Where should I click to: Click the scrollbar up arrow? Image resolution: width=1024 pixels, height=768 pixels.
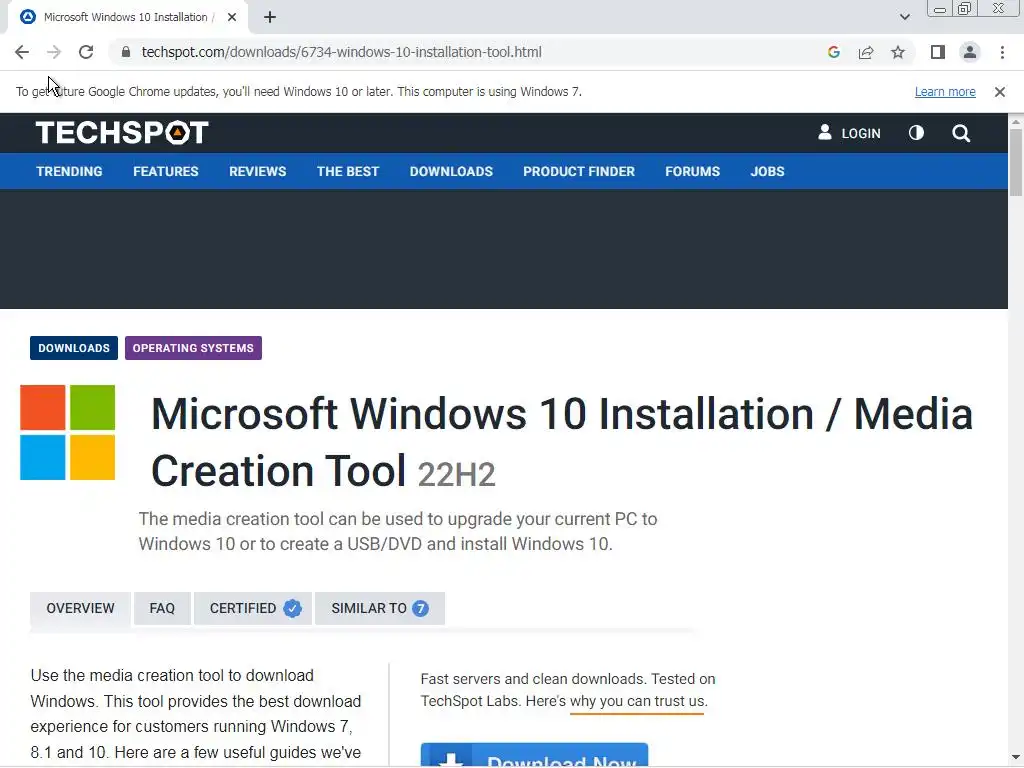tap(1016, 121)
